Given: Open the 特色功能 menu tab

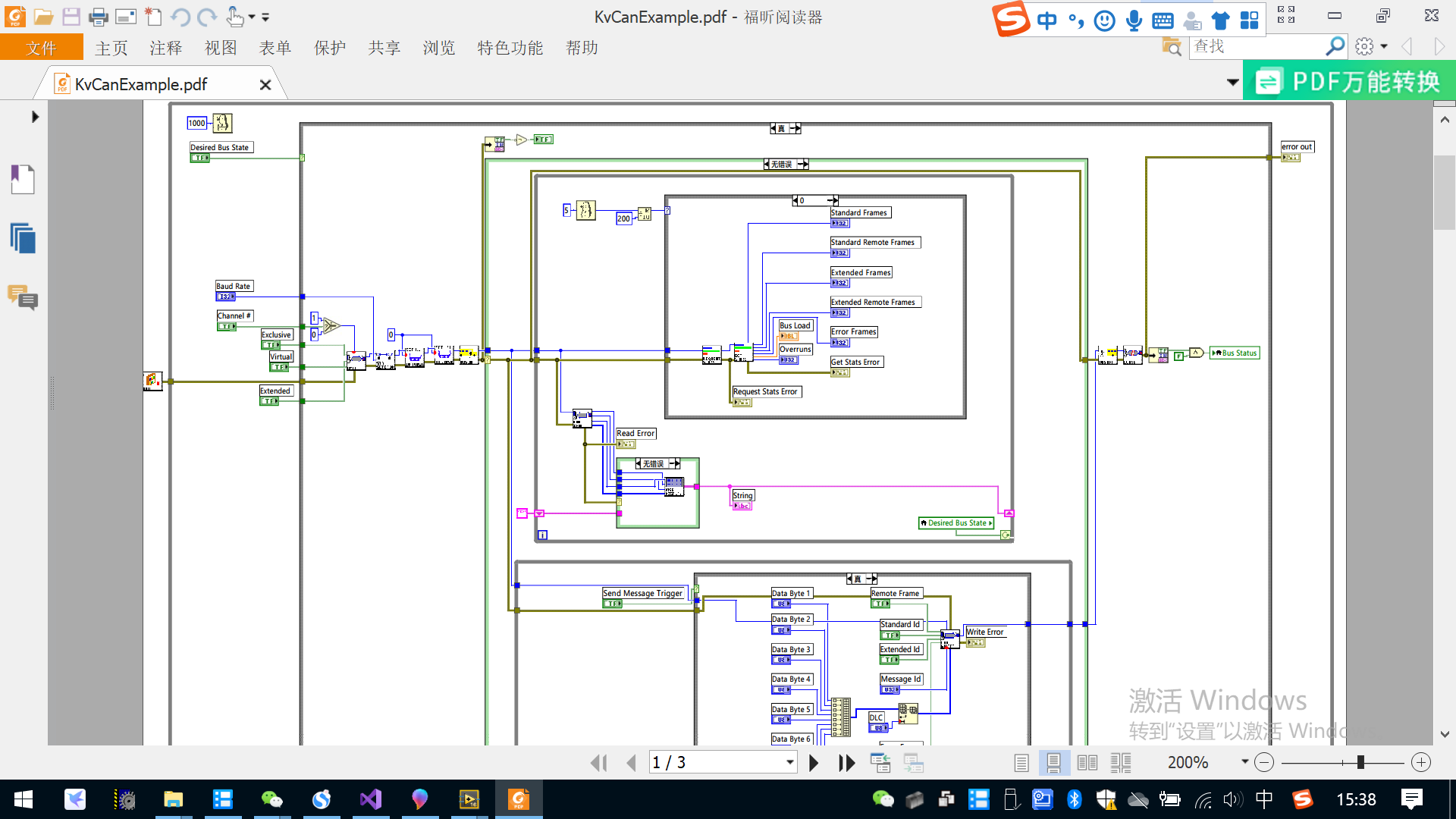Looking at the screenshot, I should (x=510, y=47).
